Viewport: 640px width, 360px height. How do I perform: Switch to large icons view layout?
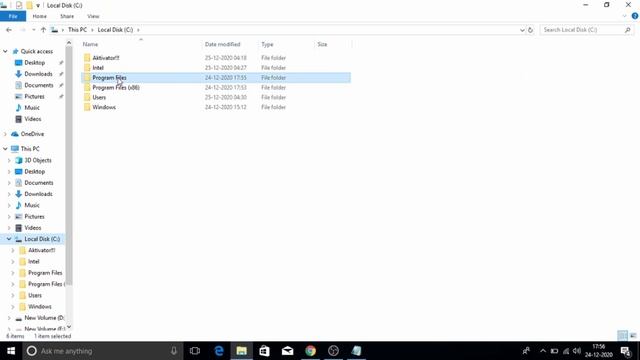tap(633, 336)
